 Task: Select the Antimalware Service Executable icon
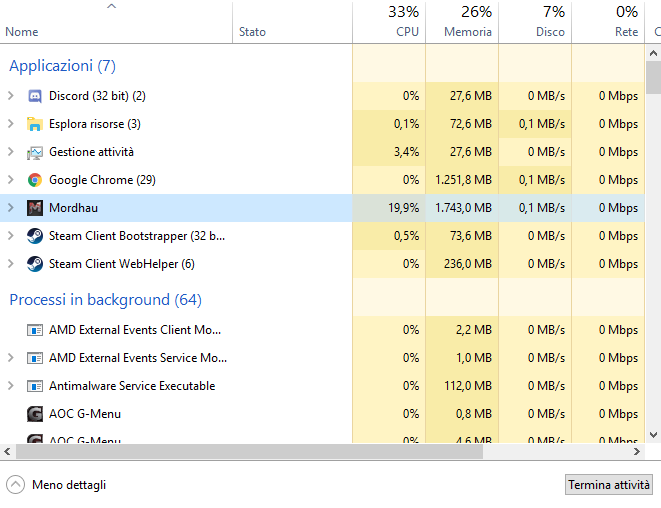tap(34, 386)
